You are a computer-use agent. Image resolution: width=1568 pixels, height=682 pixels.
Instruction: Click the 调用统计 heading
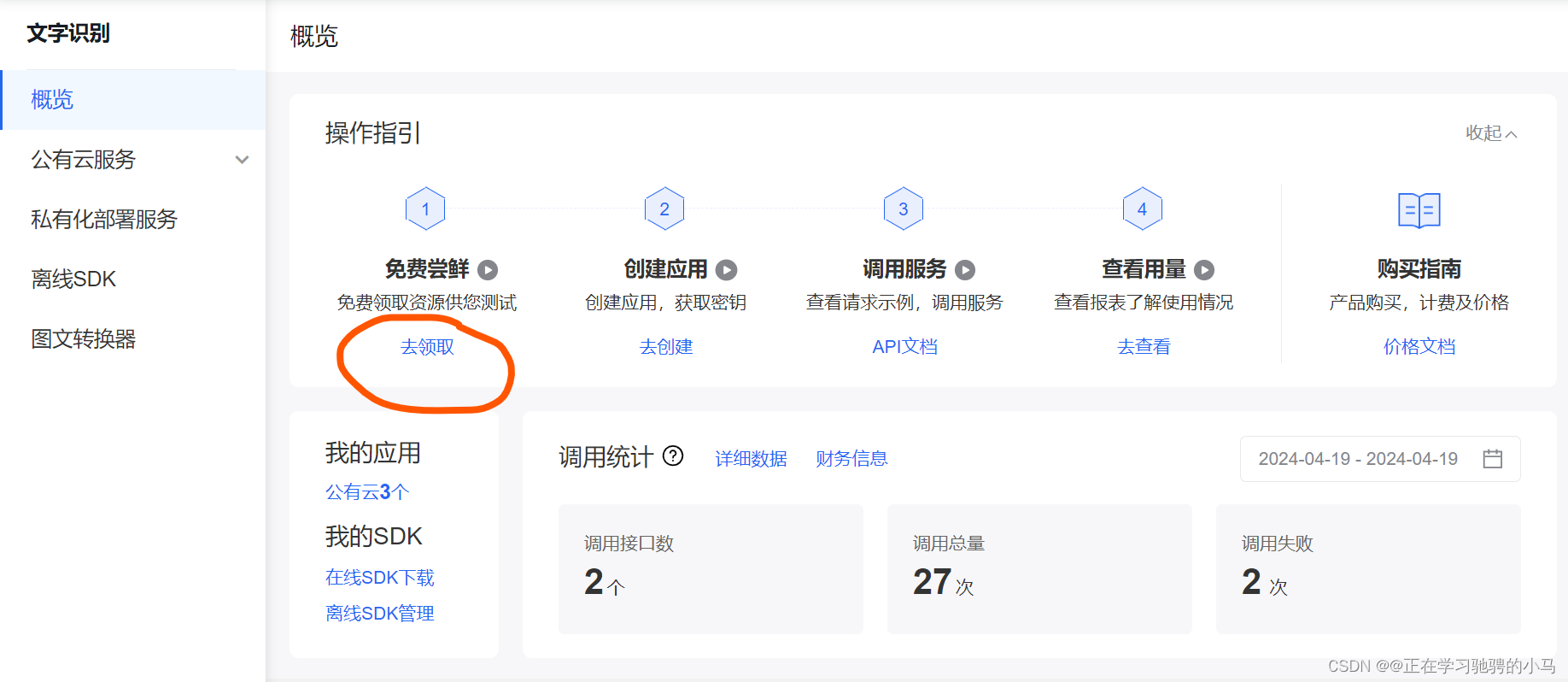606,457
